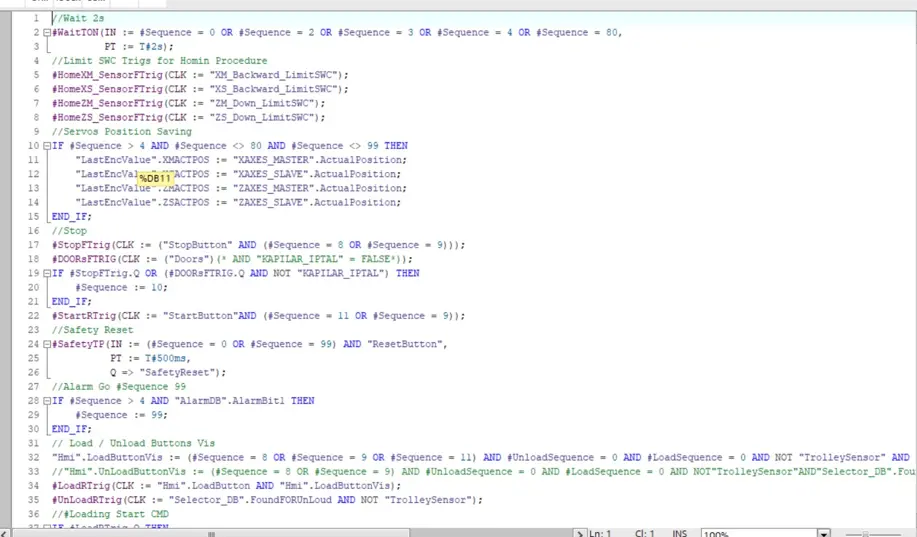917x537 pixels.
Task: Collapse the #SafetyTP block on line 24
Action: 46,344
